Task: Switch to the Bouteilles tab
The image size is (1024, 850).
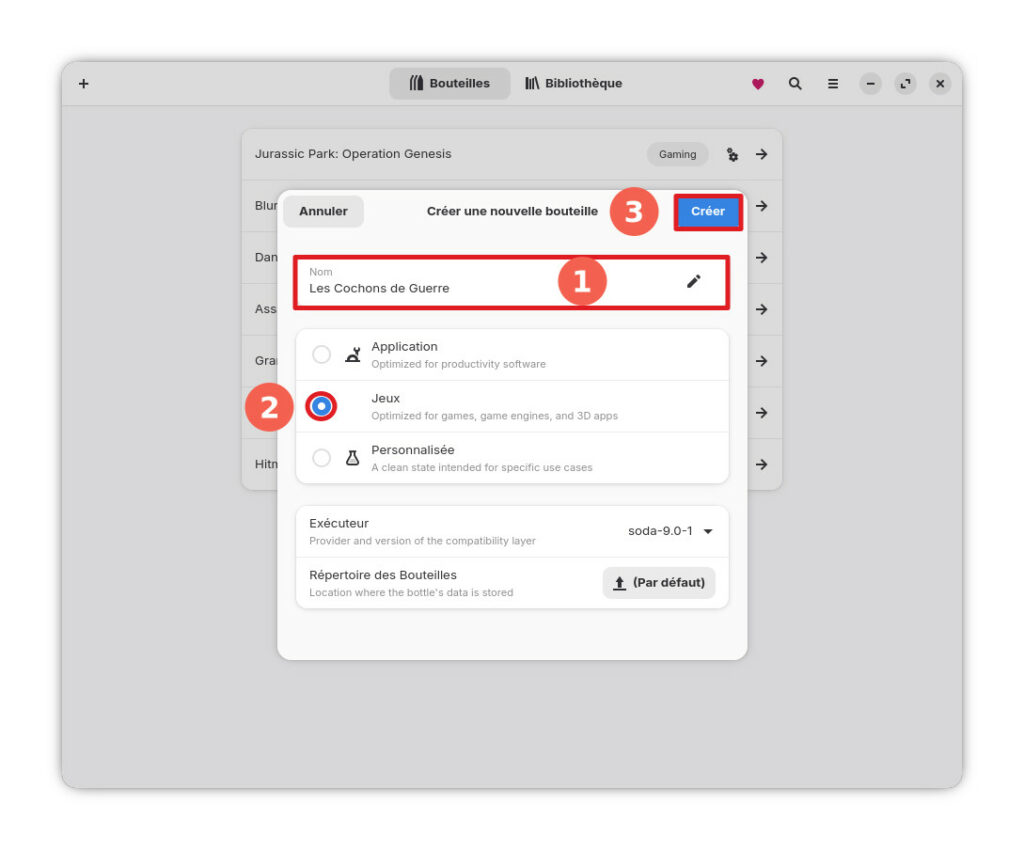Action: [450, 84]
